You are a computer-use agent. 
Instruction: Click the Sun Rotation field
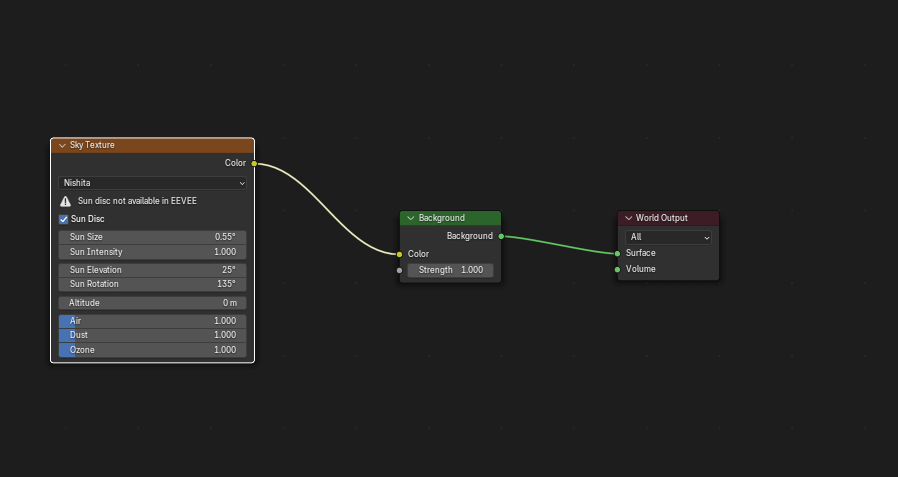[x=152, y=284]
